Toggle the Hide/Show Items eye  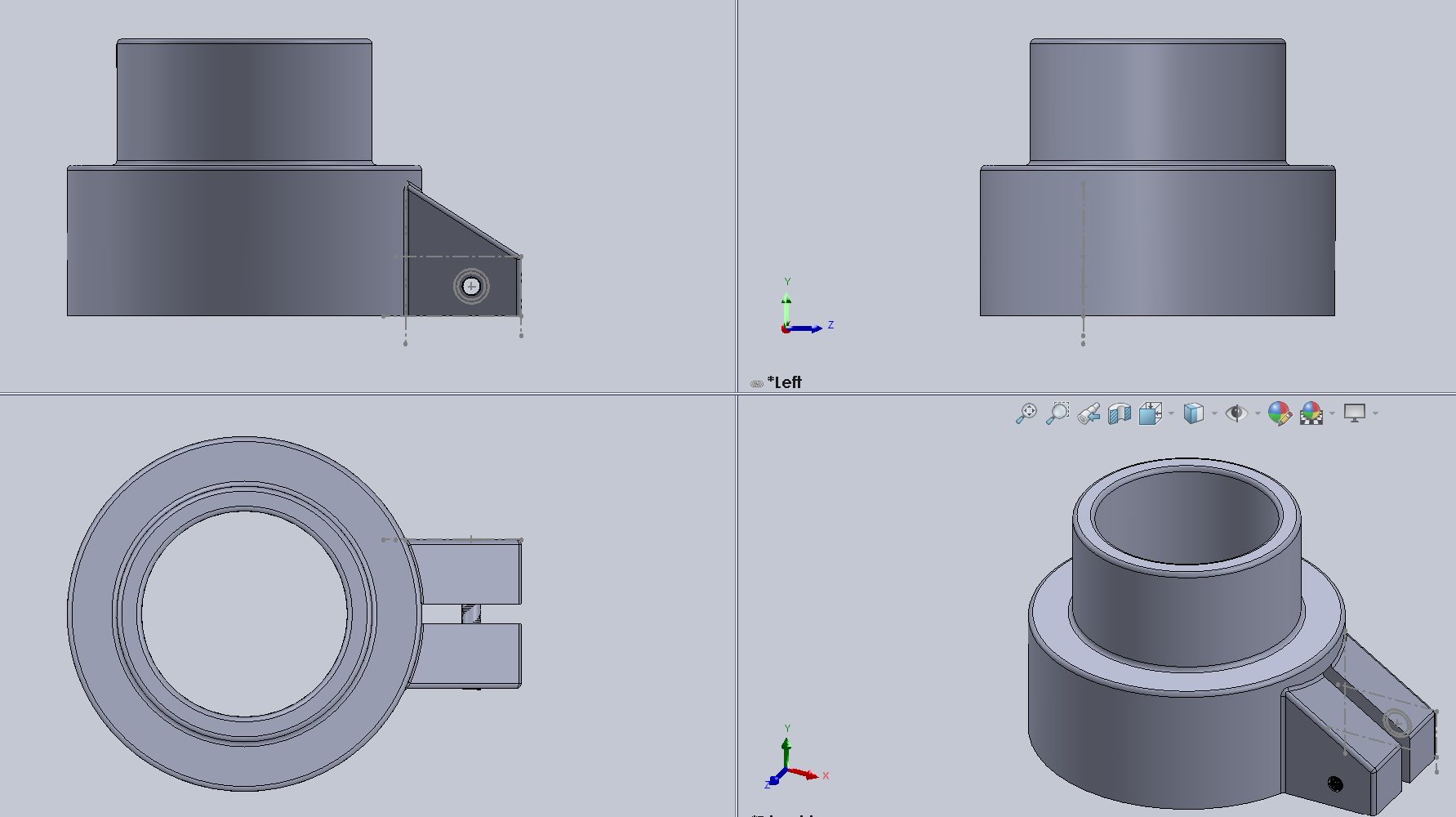[1236, 413]
